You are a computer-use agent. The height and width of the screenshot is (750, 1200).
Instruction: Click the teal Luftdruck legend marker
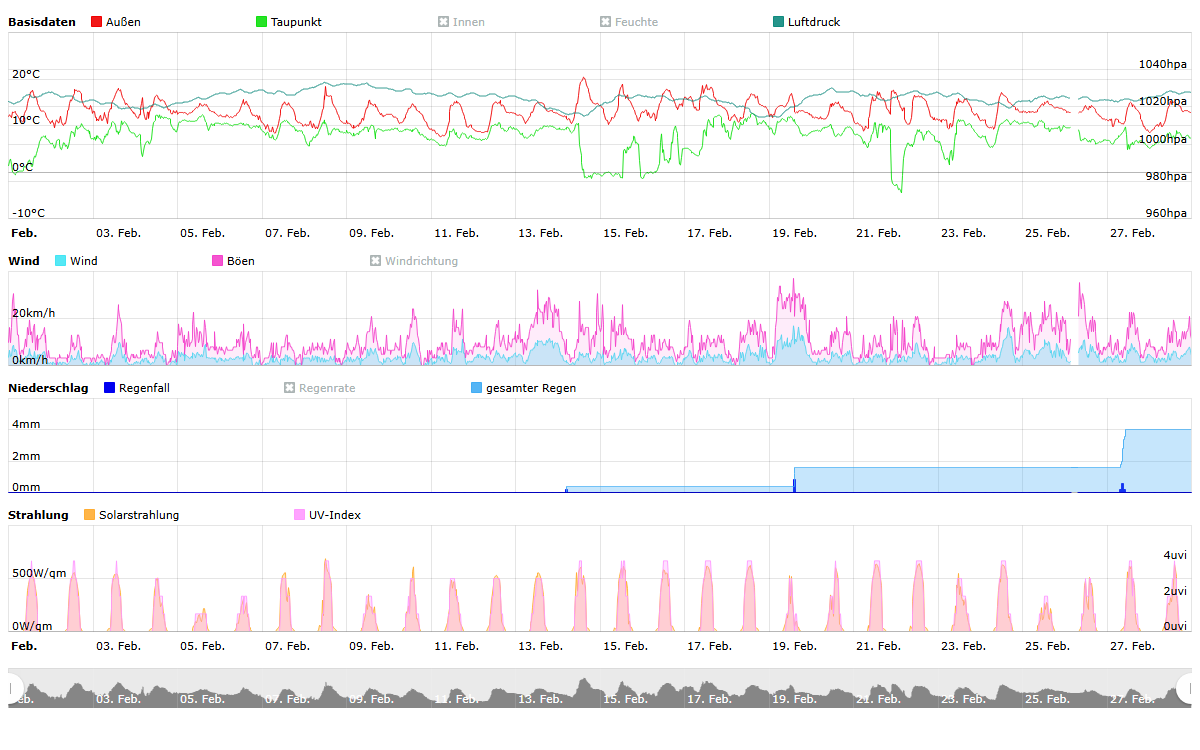[x=779, y=22]
